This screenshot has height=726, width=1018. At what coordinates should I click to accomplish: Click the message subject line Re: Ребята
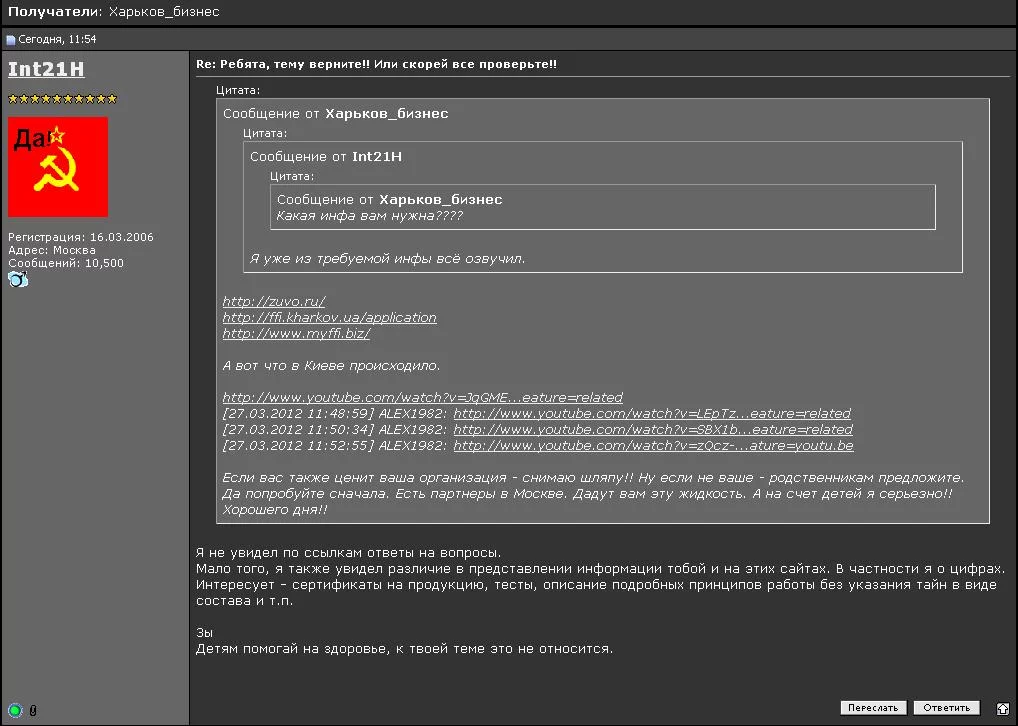[x=376, y=64]
